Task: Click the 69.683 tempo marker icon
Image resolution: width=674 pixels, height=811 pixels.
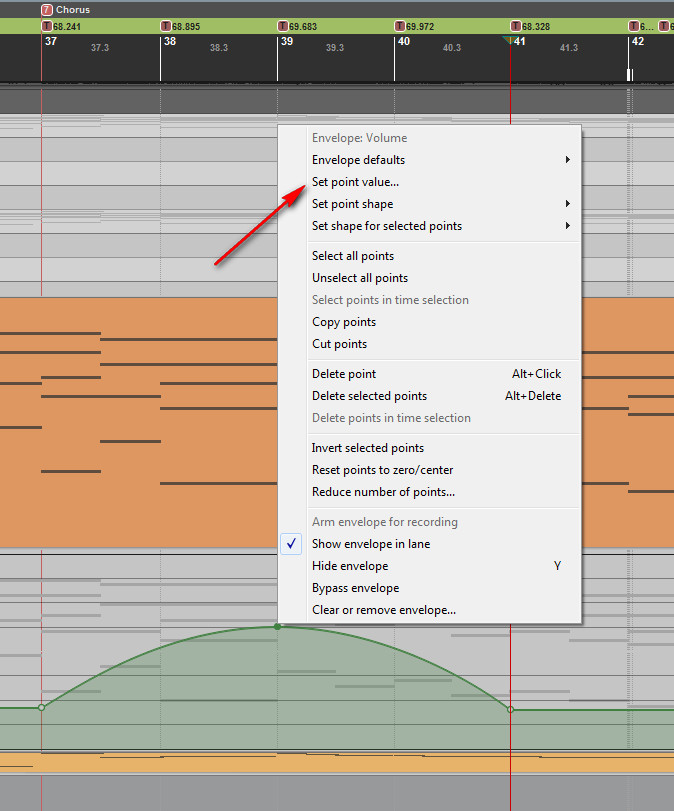Action: tap(283, 26)
